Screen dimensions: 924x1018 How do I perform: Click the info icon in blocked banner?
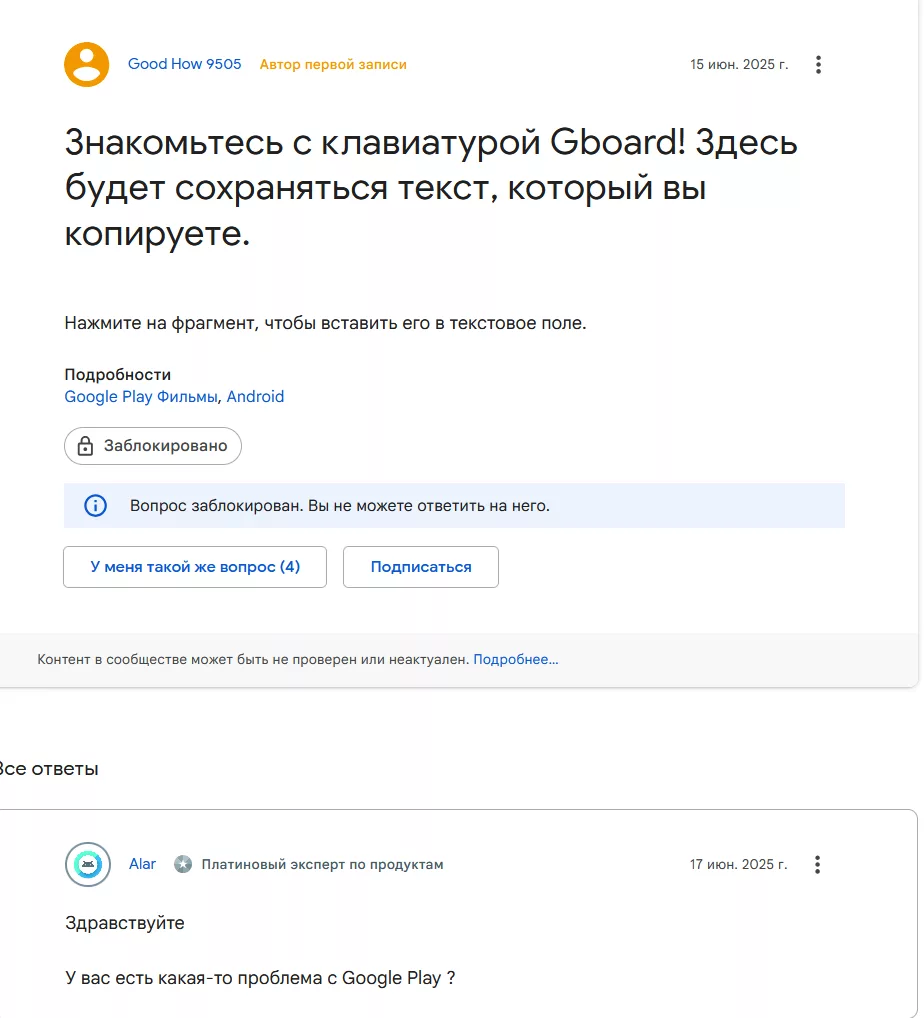95,506
